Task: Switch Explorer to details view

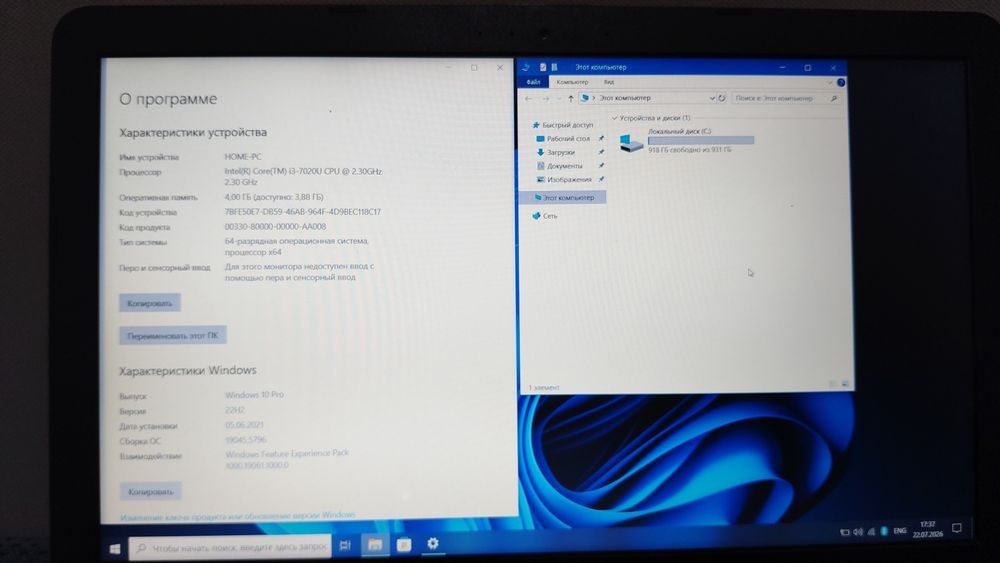Action: [x=833, y=384]
